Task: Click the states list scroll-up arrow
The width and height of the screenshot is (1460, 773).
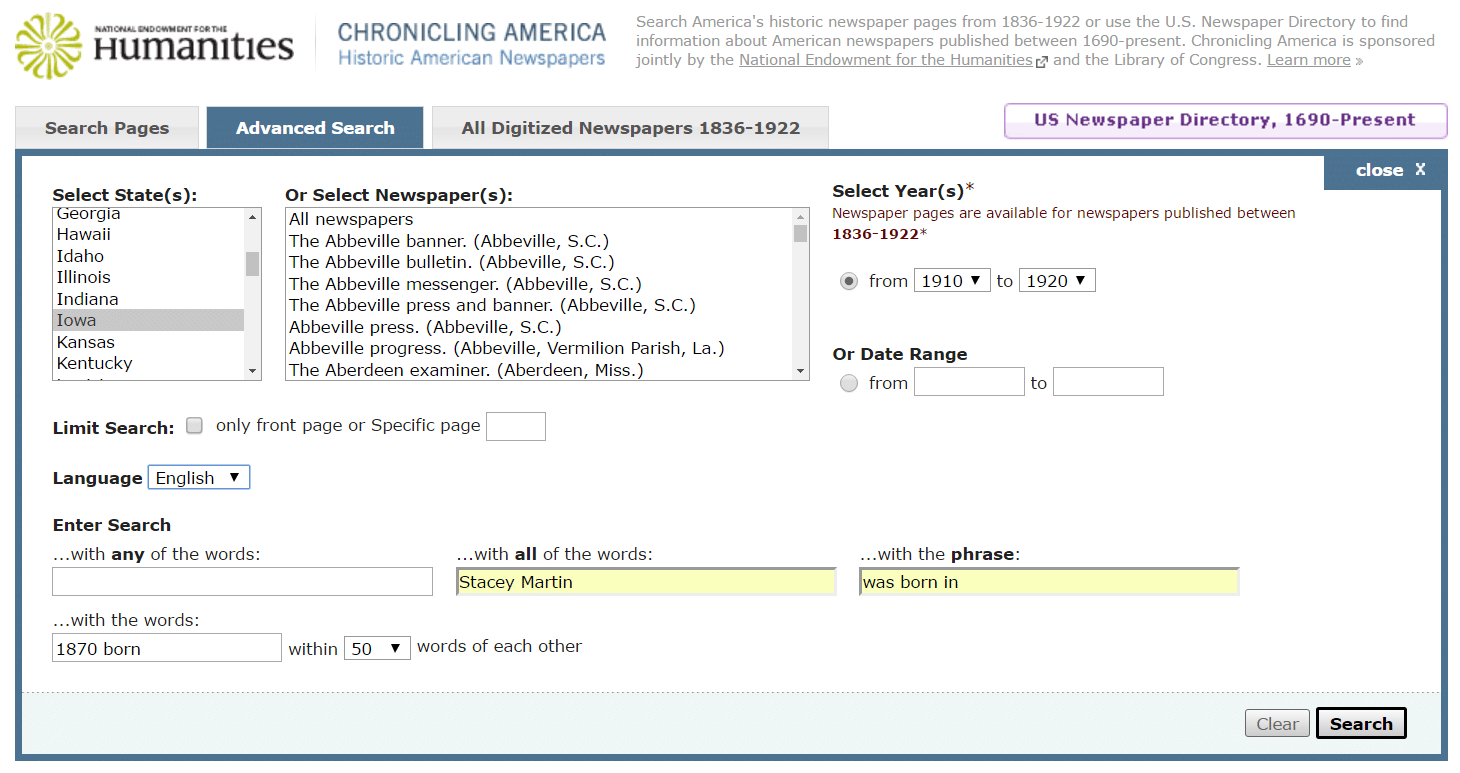Action: tap(252, 217)
